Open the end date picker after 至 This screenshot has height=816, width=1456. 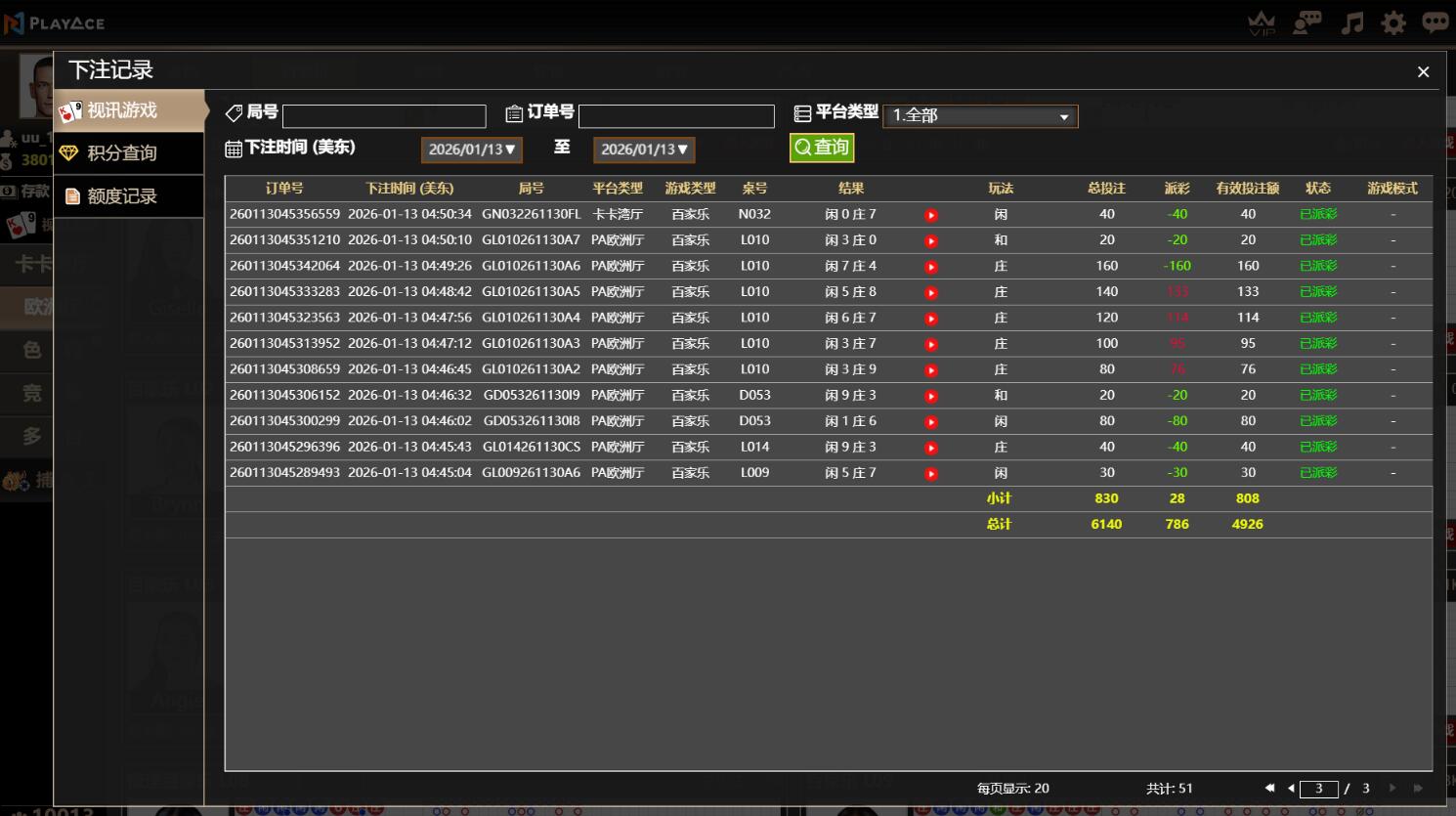tap(644, 150)
